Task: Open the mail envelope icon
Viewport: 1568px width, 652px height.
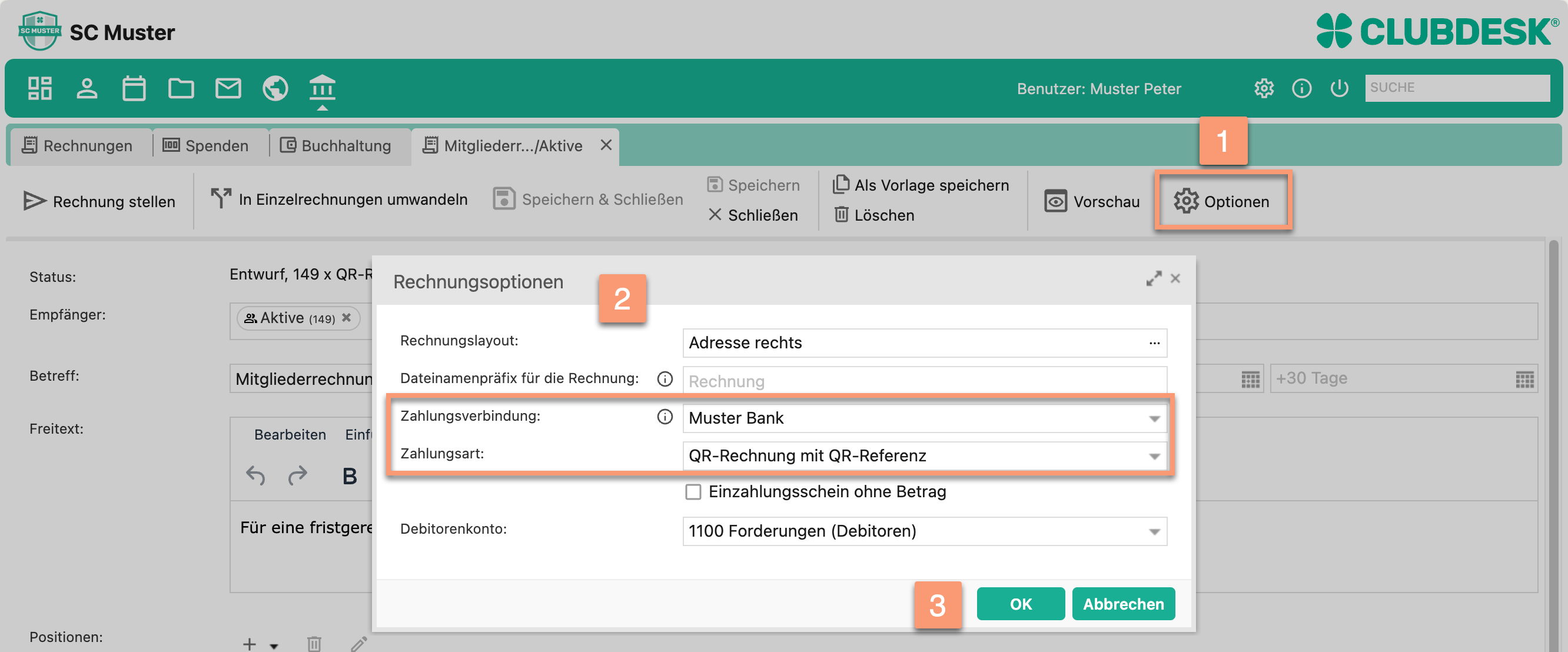Action: point(228,88)
